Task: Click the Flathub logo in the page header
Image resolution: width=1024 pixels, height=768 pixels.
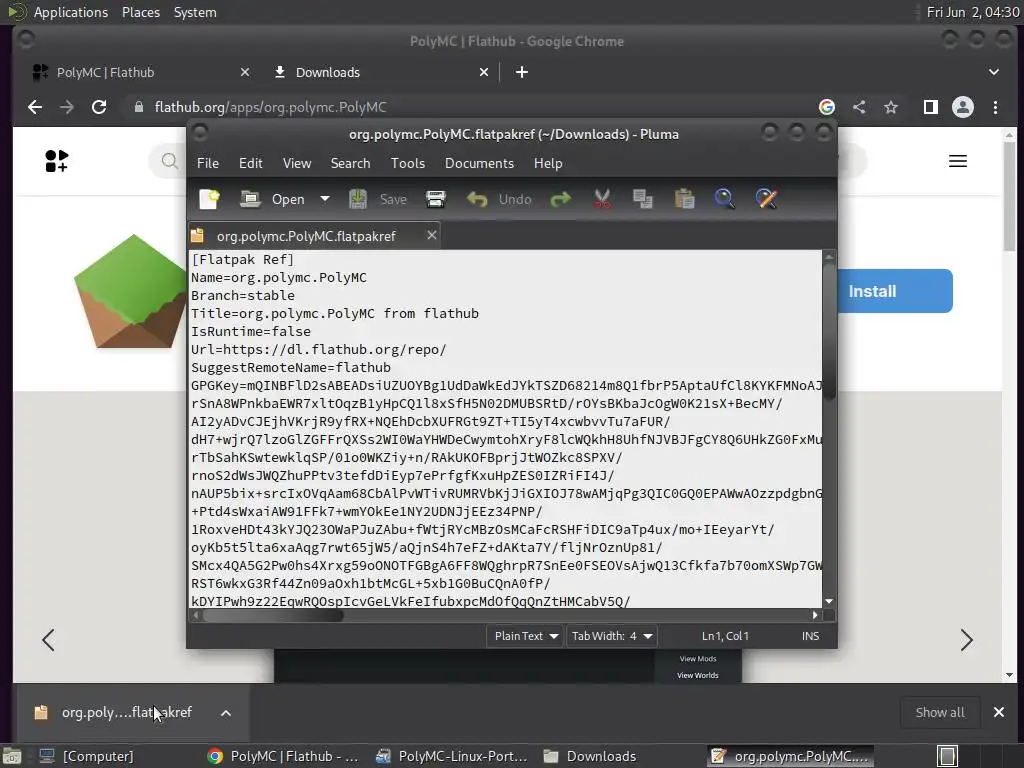Action: (57, 161)
